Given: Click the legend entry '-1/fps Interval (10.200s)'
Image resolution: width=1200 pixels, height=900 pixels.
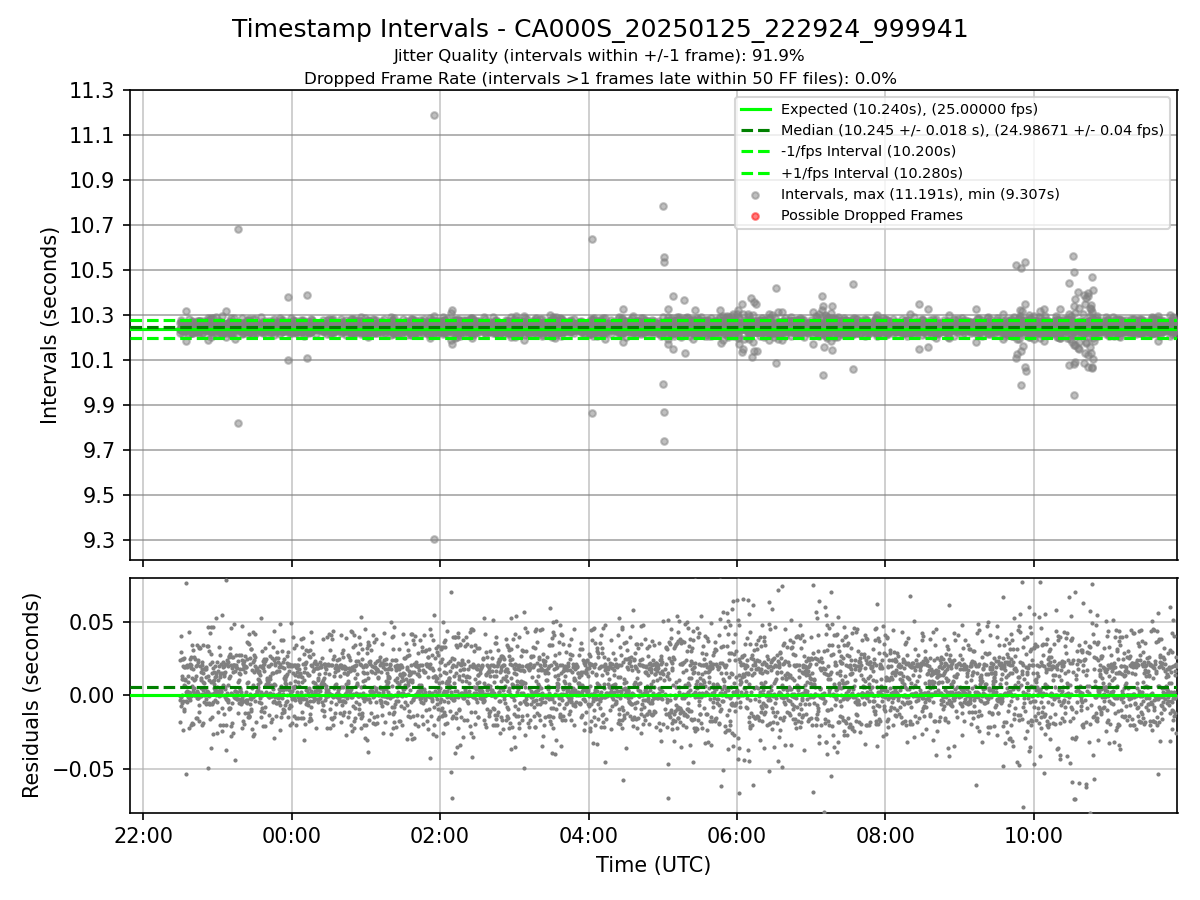Looking at the screenshot, I should point(868,151).
